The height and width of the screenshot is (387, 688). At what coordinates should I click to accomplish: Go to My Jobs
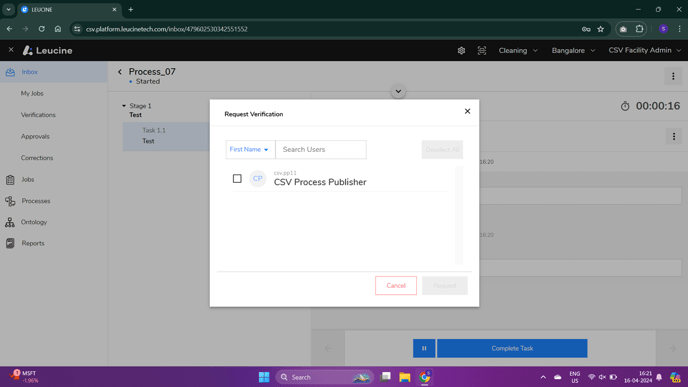(32, 93)
